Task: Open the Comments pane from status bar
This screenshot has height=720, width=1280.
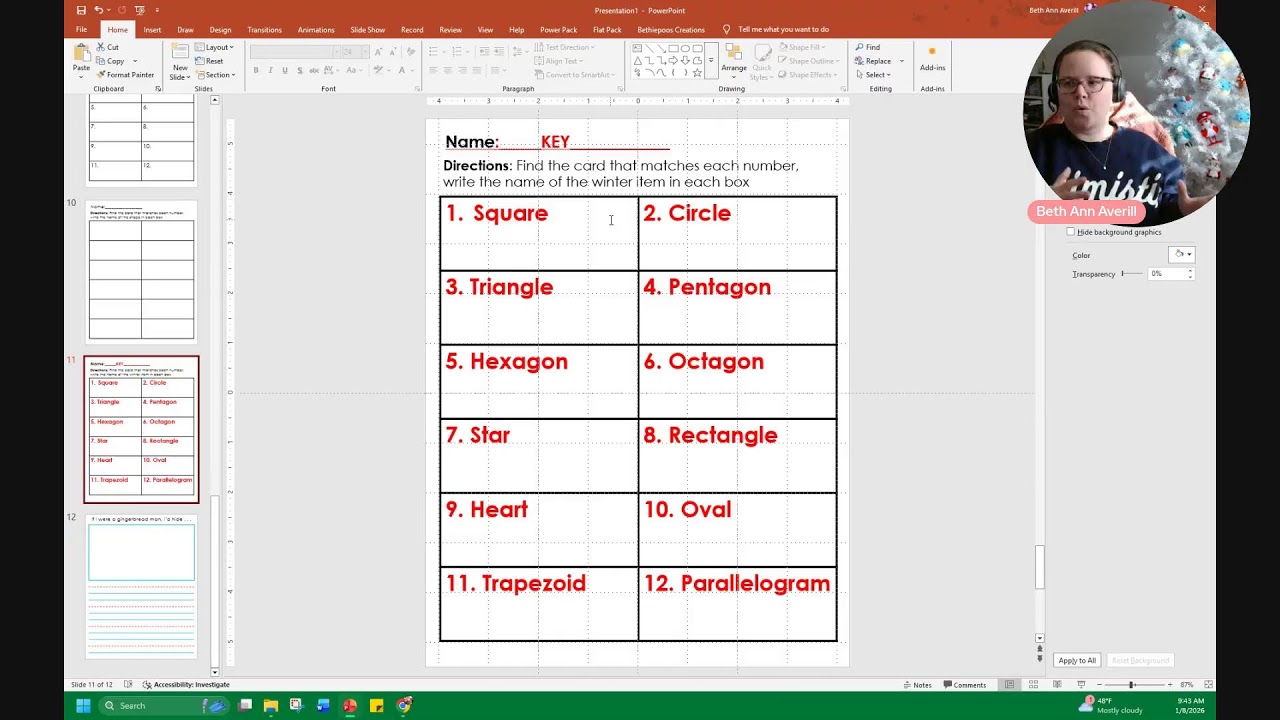Action: [x=965, y=685]
